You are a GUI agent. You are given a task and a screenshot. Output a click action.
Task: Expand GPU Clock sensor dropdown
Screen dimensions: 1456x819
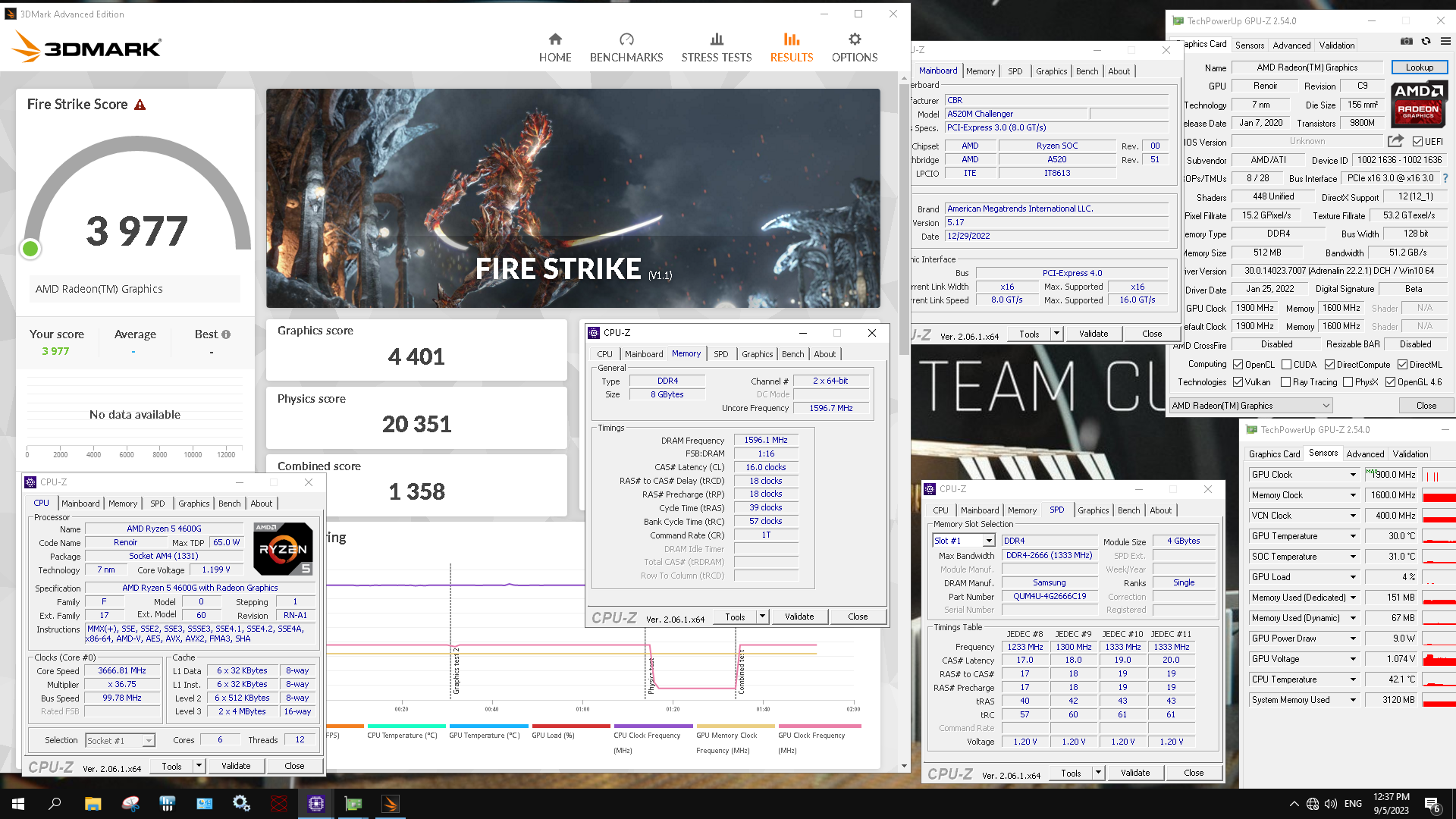(x=1353, y=475)
